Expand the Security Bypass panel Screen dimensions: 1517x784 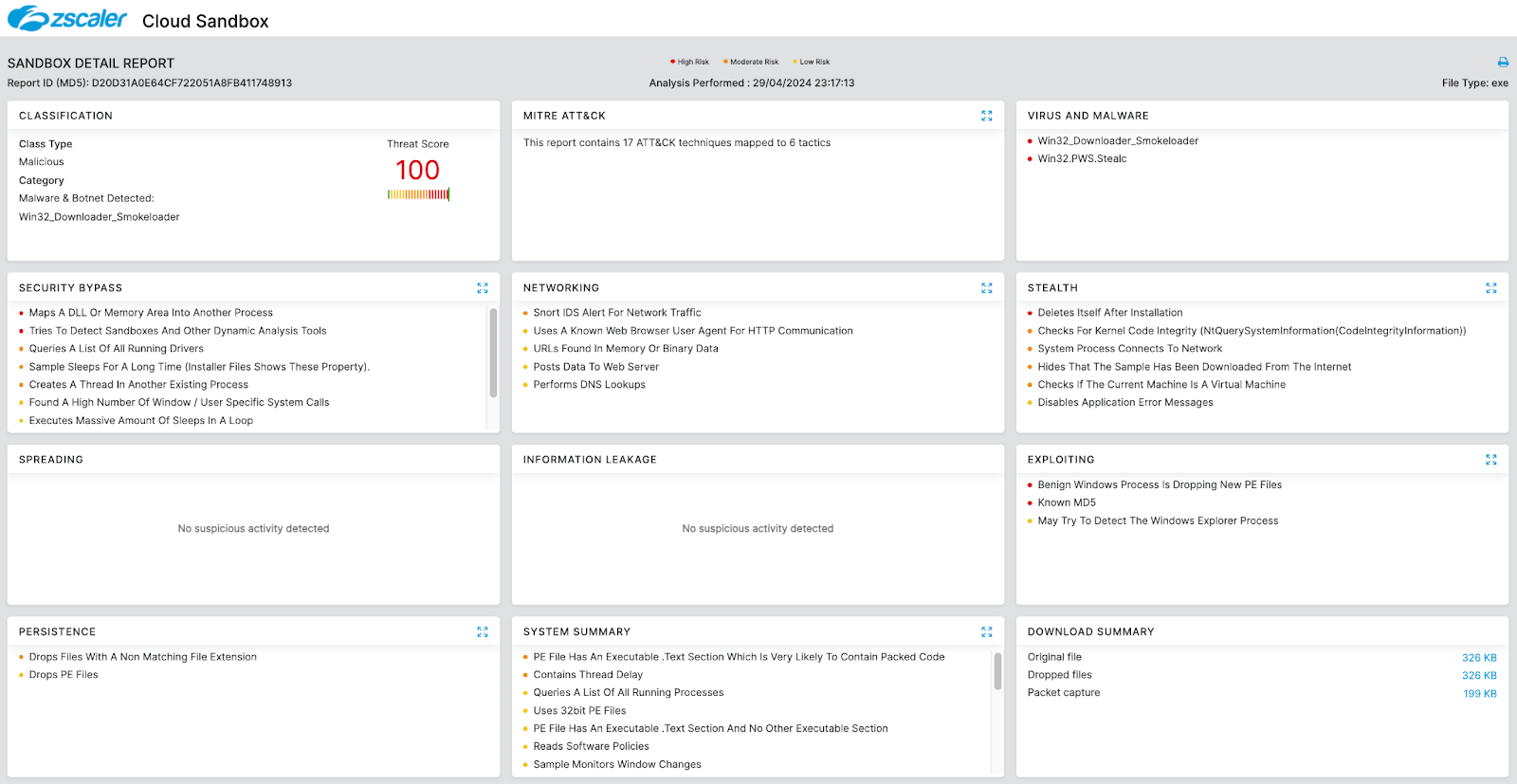(482, 288)
